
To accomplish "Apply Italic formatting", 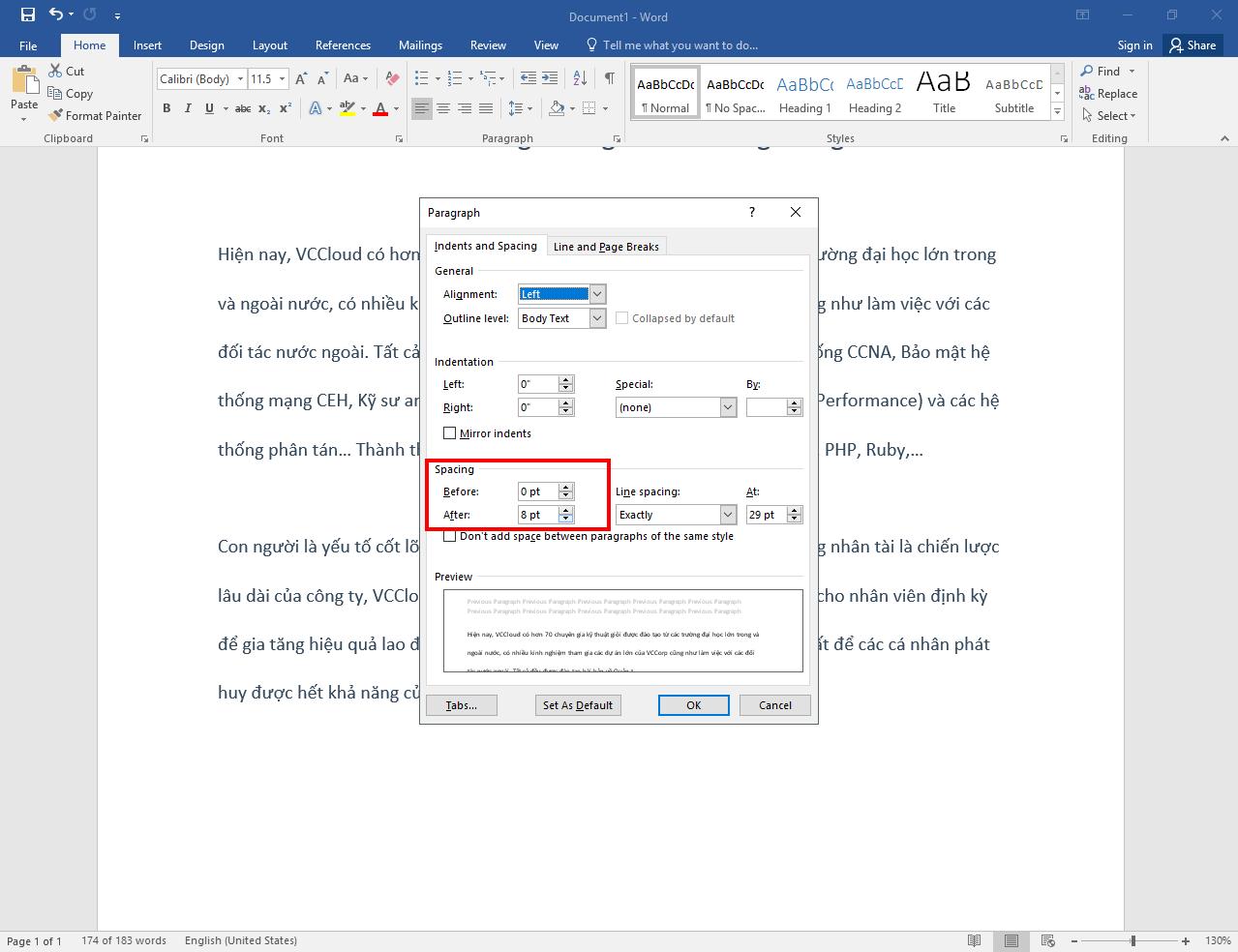I will 188,108.
